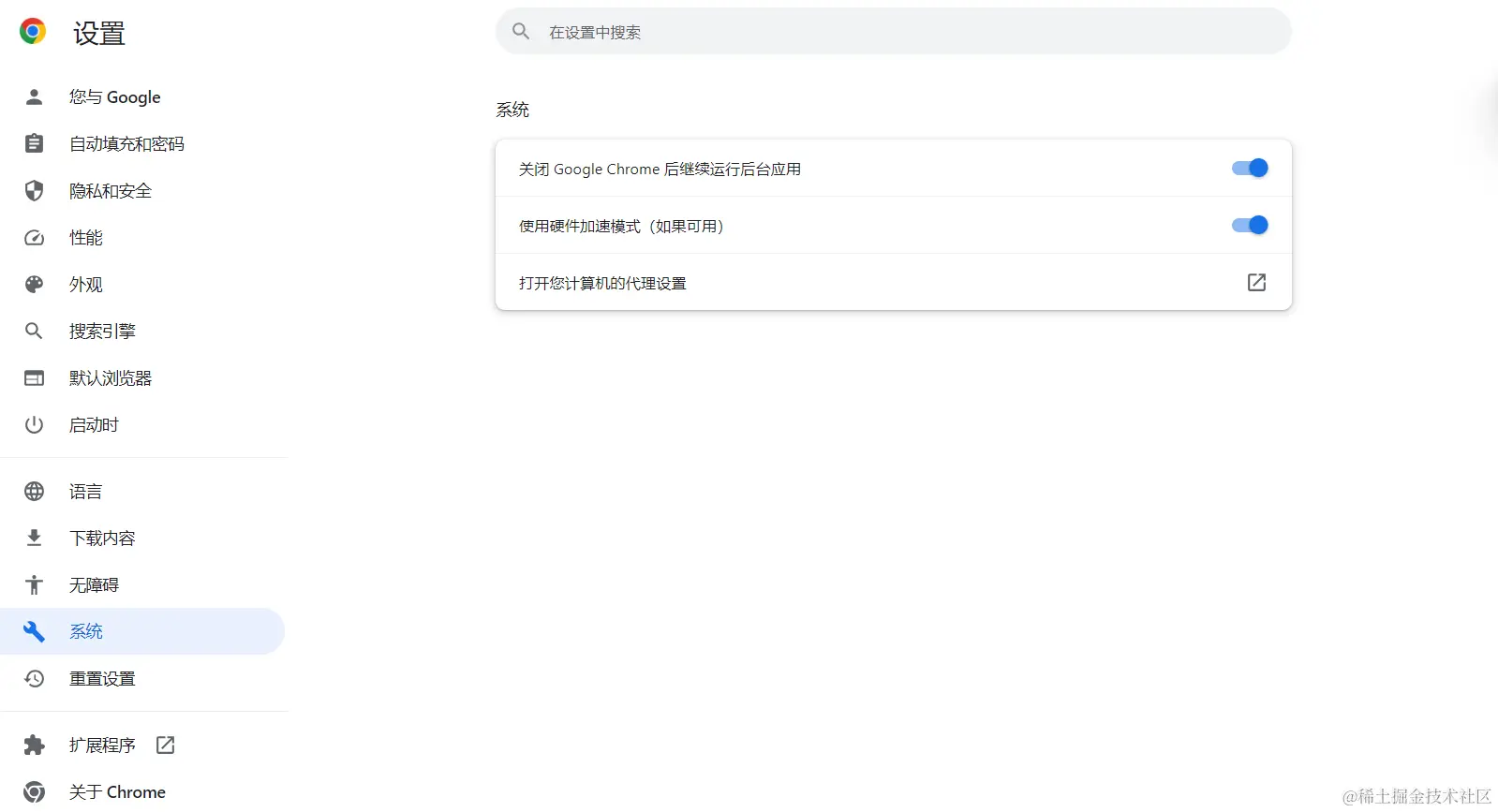Click the history reset icon for 重置设置
The image size is (1498, 812).
tap(34, 678)
